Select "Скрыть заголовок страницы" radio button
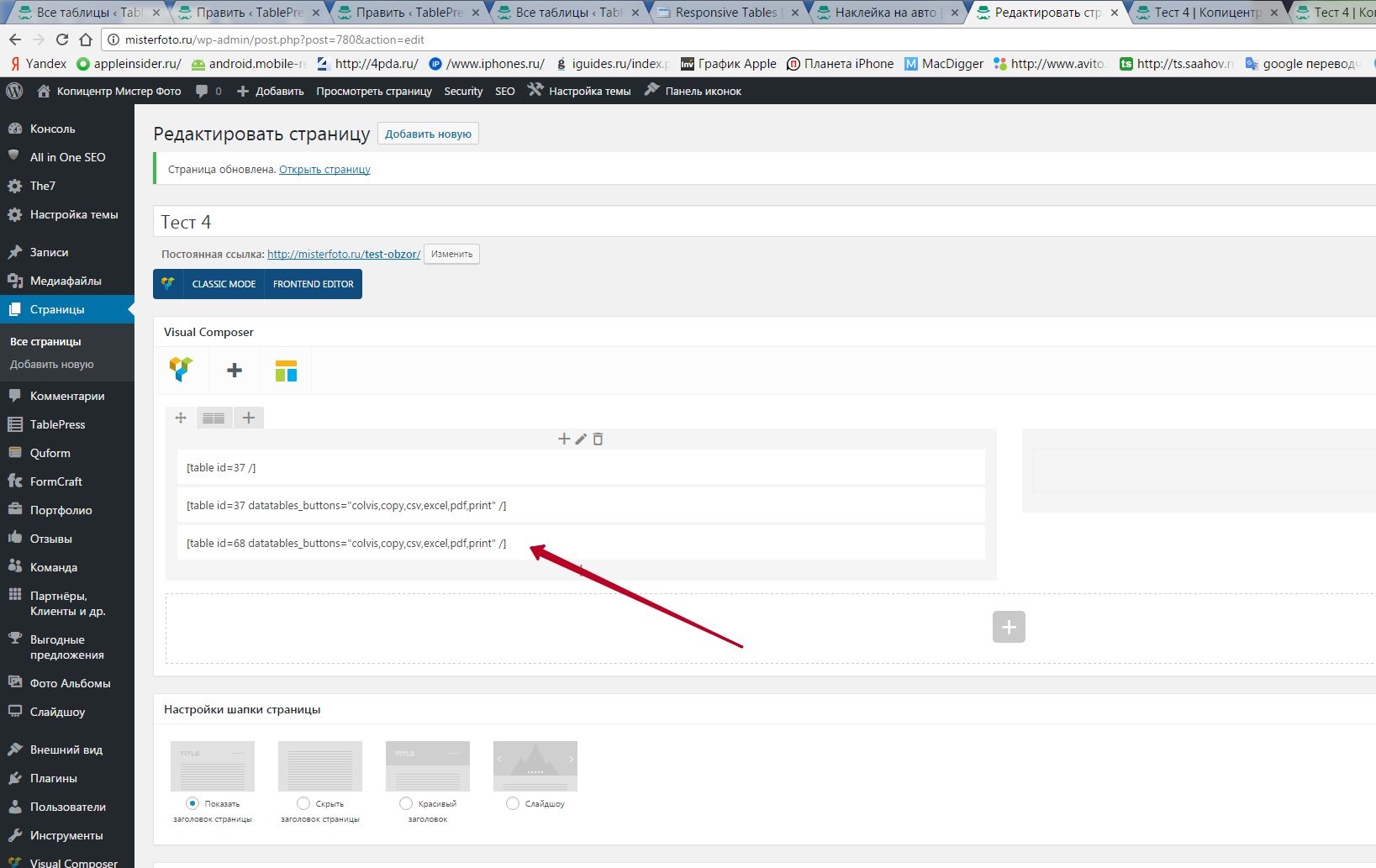Viewport: 1376px width, 868px height. coord(303,803)
